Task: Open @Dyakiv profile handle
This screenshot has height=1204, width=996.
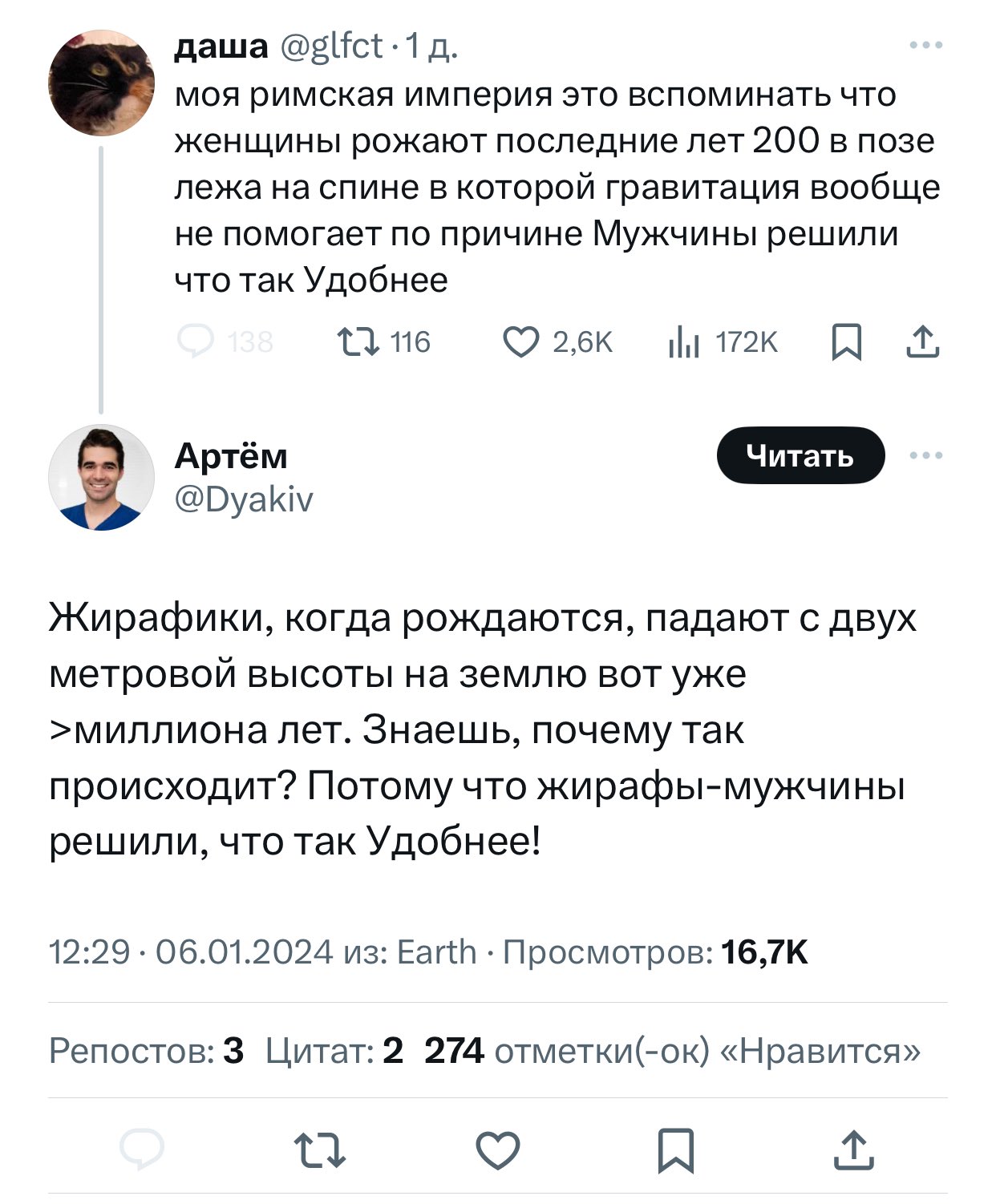Action: point(244,499)
